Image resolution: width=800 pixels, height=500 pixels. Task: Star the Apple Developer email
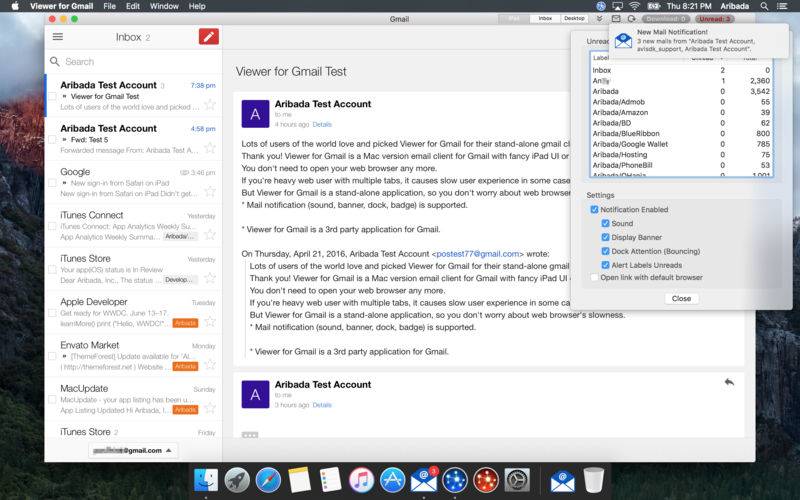click(209, 321)
